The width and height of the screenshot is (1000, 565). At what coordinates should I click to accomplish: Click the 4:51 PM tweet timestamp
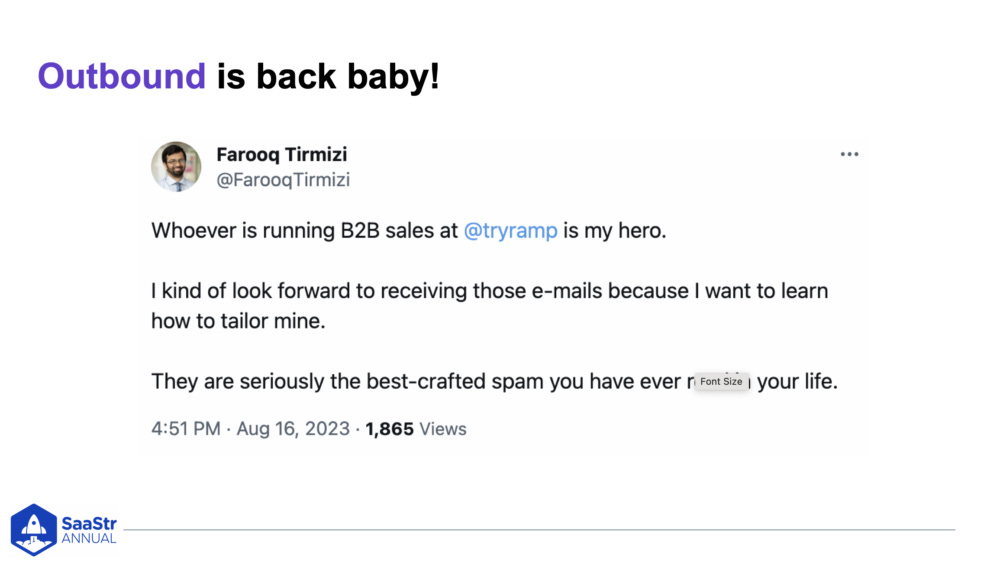[185, 429]
